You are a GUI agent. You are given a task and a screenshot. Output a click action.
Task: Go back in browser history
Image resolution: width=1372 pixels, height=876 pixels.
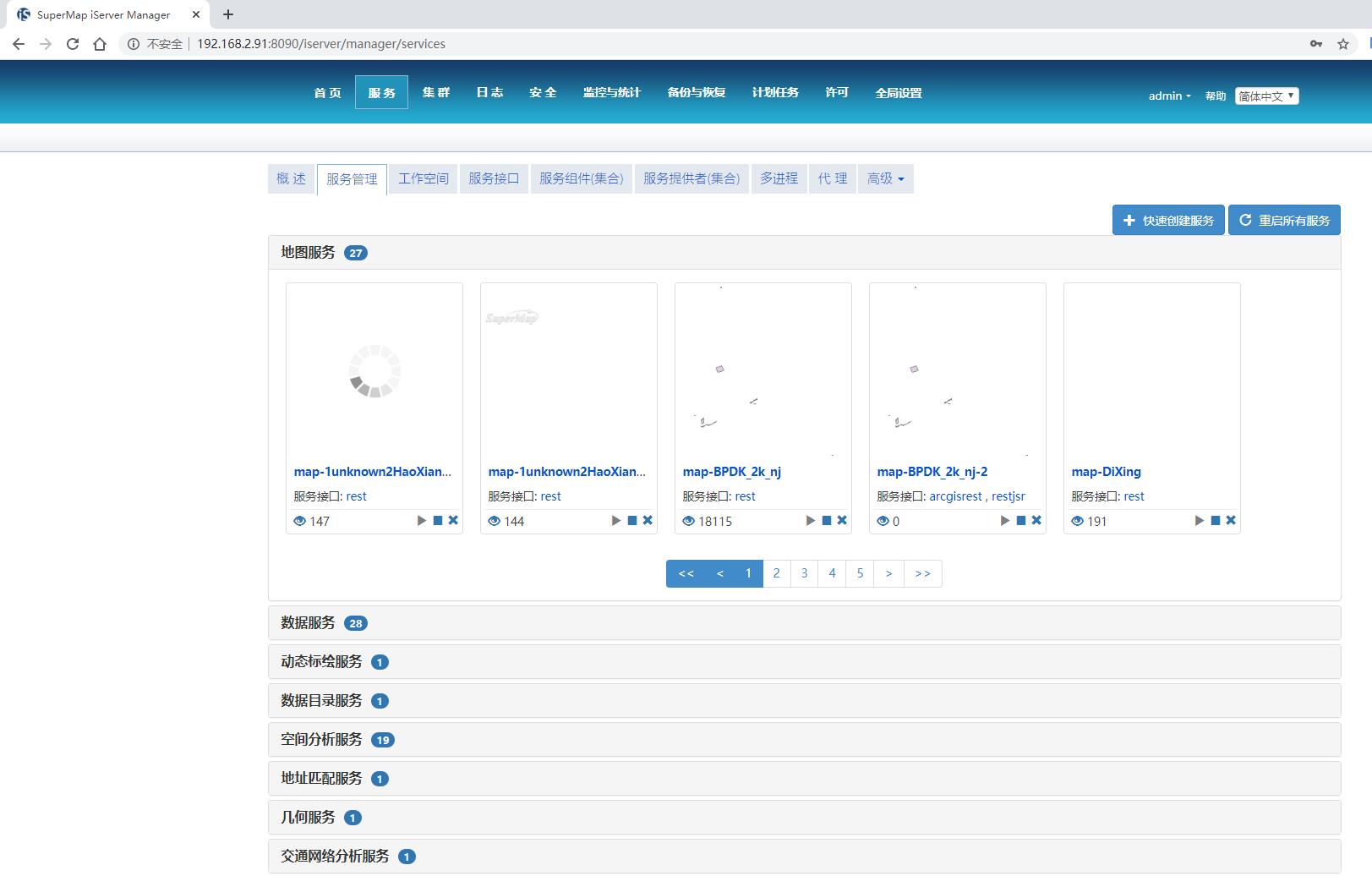pos(19,44)
